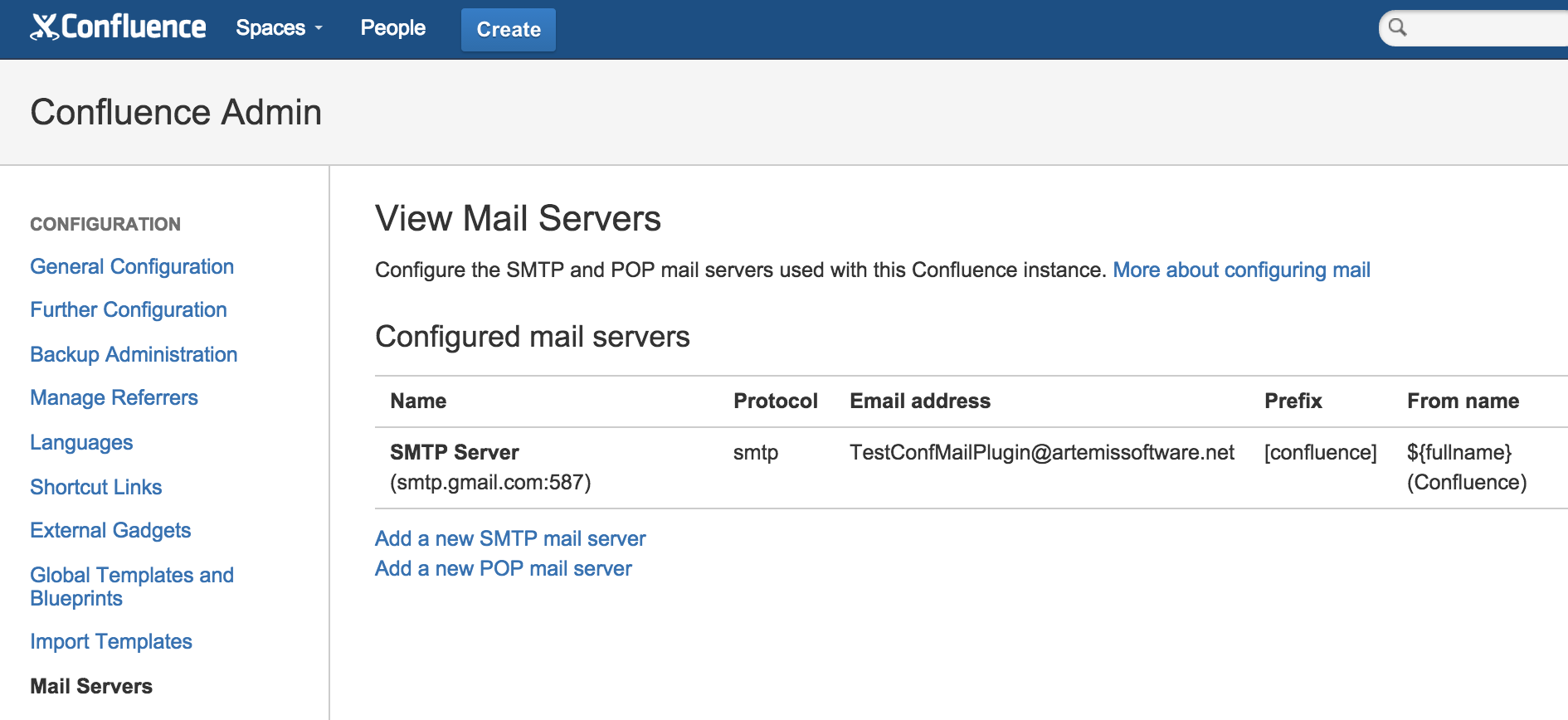Click the Email address column header
The image size is (1568, 720).
click(920, 401)
